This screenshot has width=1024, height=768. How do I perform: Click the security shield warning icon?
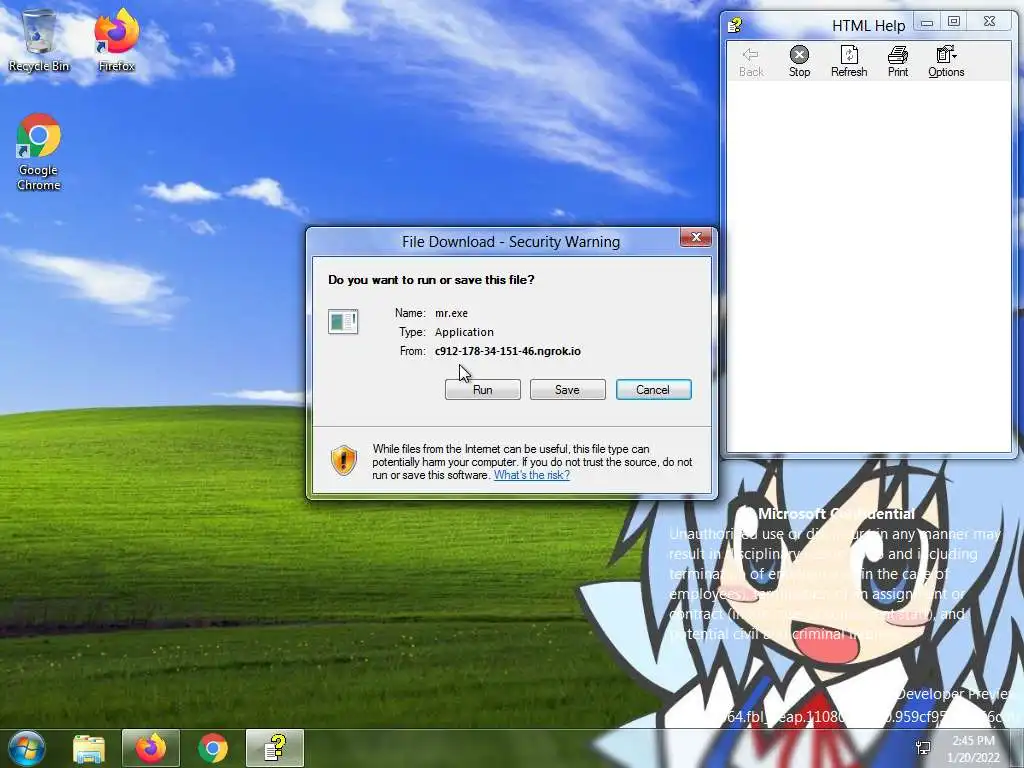click(x=344, y=460)
